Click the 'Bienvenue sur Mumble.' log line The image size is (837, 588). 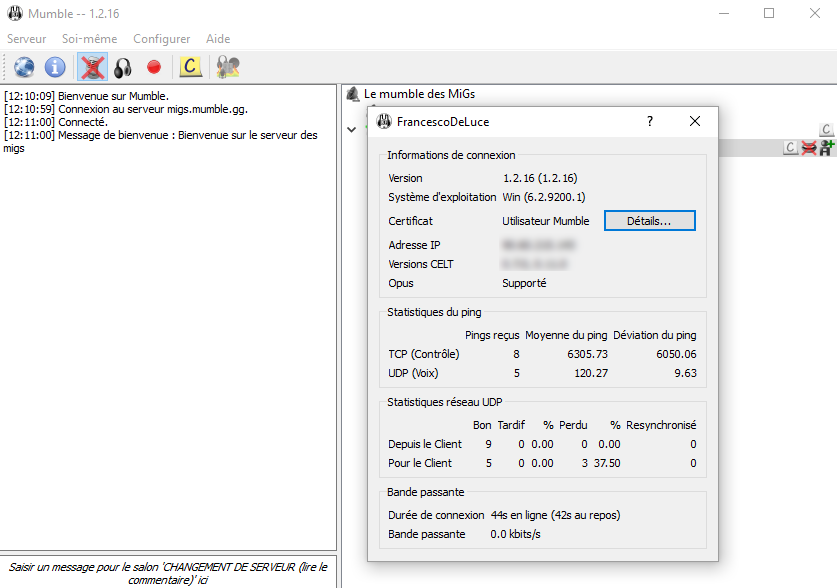click(x=86, y=96)
